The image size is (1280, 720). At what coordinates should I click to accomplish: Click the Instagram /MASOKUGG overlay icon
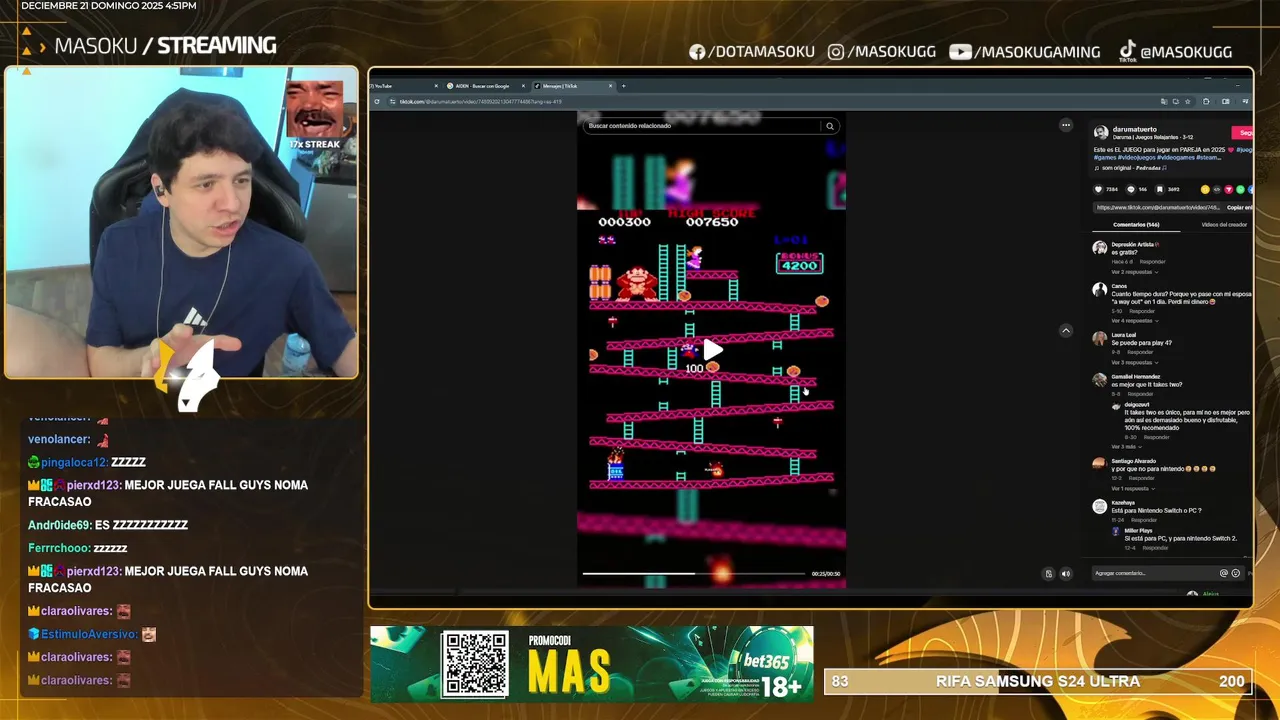[836, 52]
